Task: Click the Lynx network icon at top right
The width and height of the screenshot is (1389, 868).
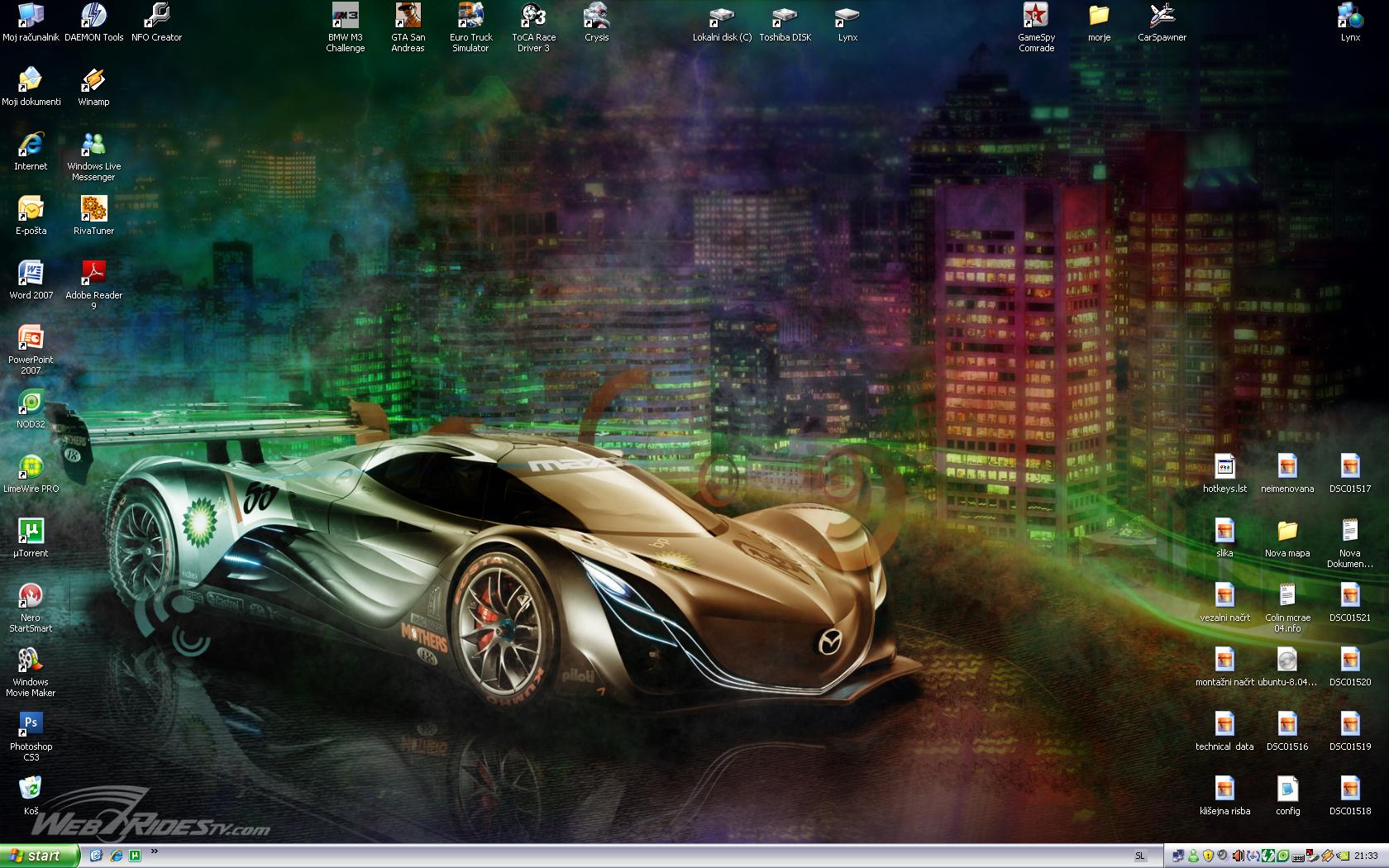Action: 1350,22
